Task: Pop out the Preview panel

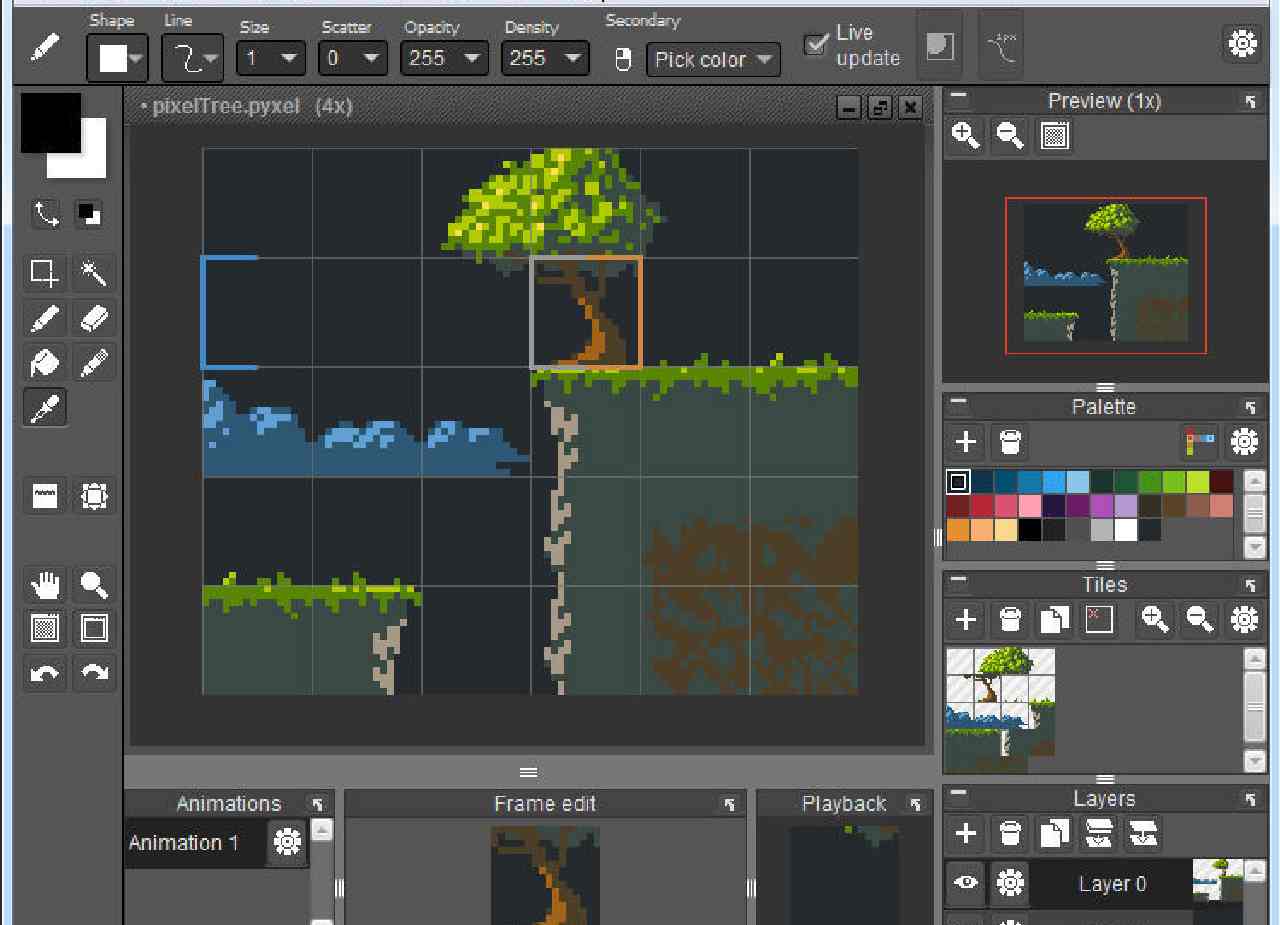Action: pos(1250,101)
